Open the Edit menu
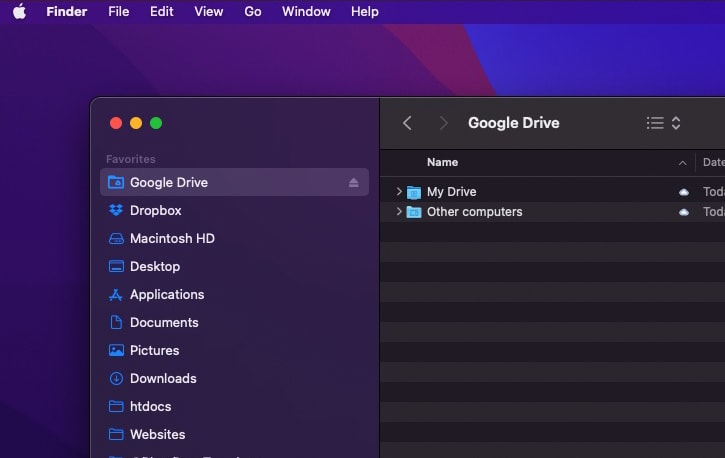 (162, 12)
